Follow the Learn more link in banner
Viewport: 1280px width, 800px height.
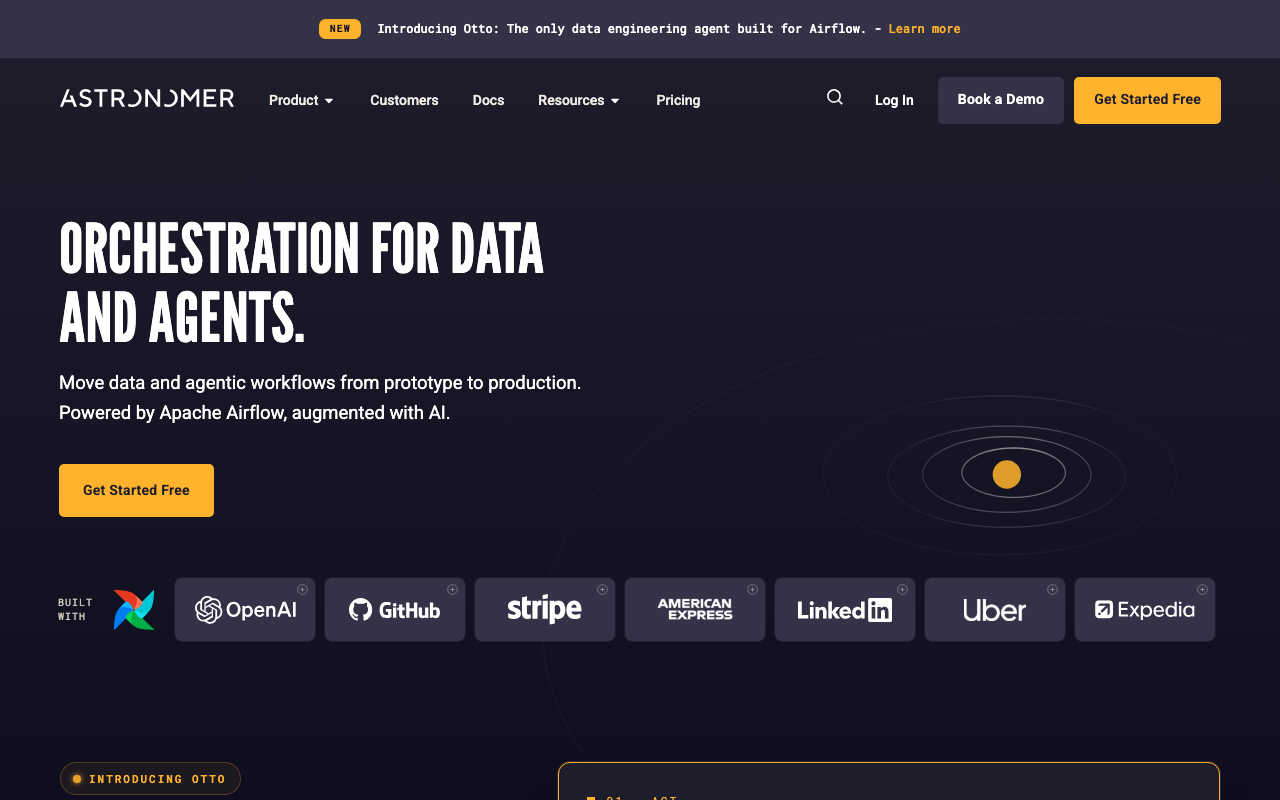pyautogui.click(x=924, y=29)
